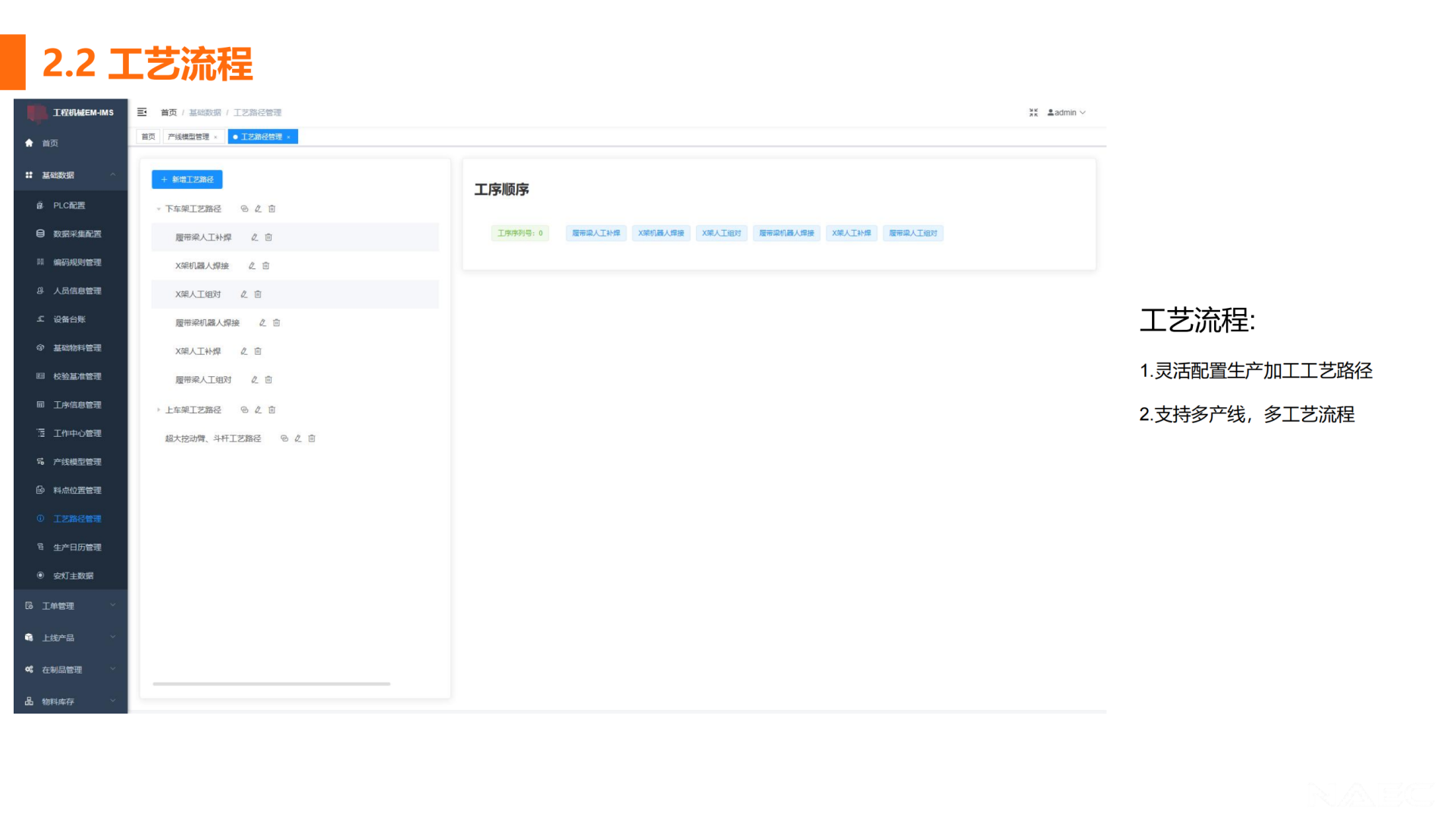
Task: Edit icon for 上车架工艺路径
Action: pos(258,409)
